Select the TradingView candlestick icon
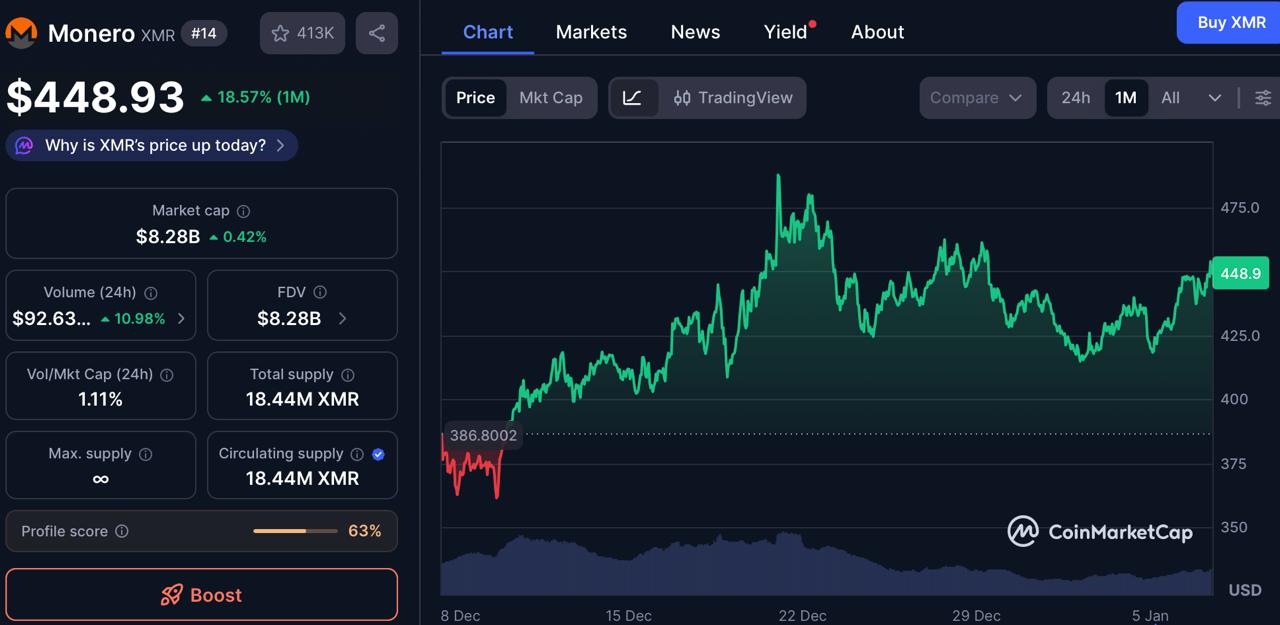The height and width of the screenshot is (625, 1280). 686,97
